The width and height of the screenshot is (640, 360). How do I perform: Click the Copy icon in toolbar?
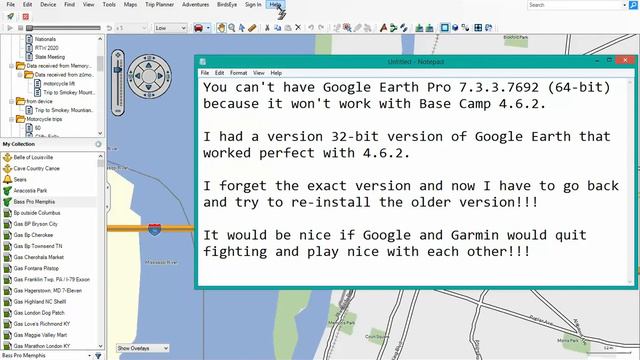coord(278,28)
